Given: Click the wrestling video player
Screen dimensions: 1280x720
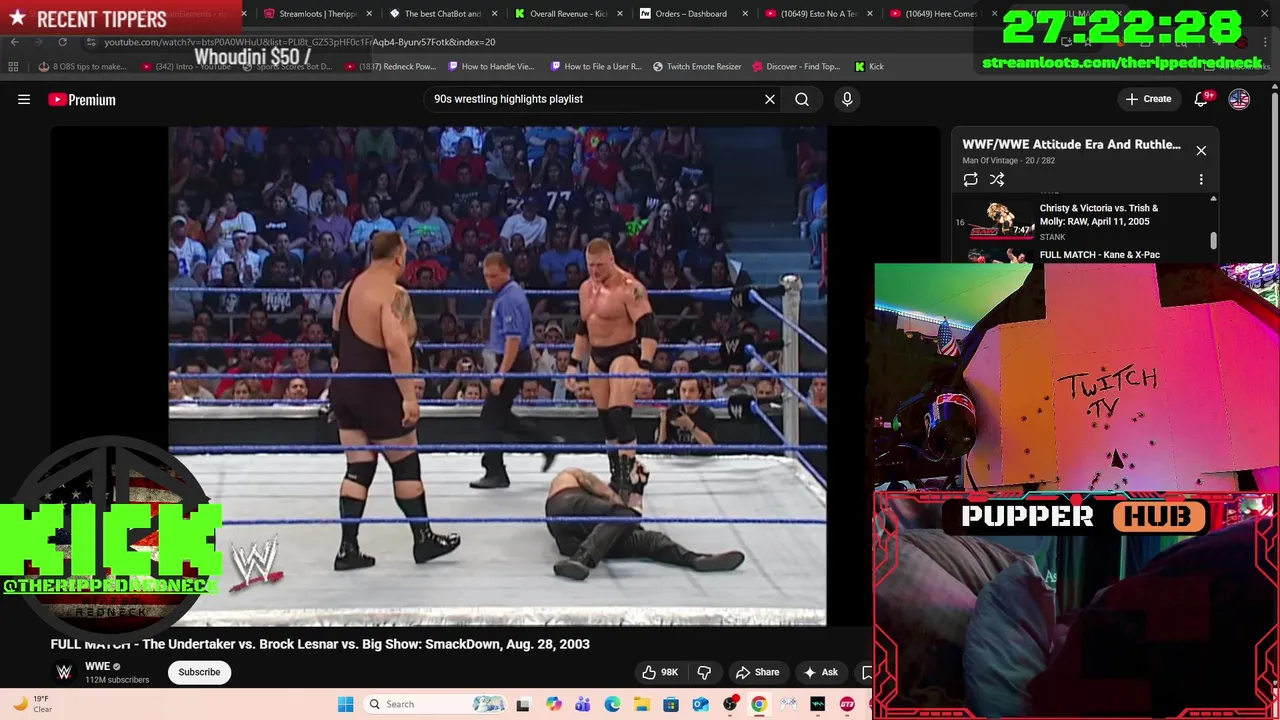Looking at the screenshot, I should (x=497, y=375).
